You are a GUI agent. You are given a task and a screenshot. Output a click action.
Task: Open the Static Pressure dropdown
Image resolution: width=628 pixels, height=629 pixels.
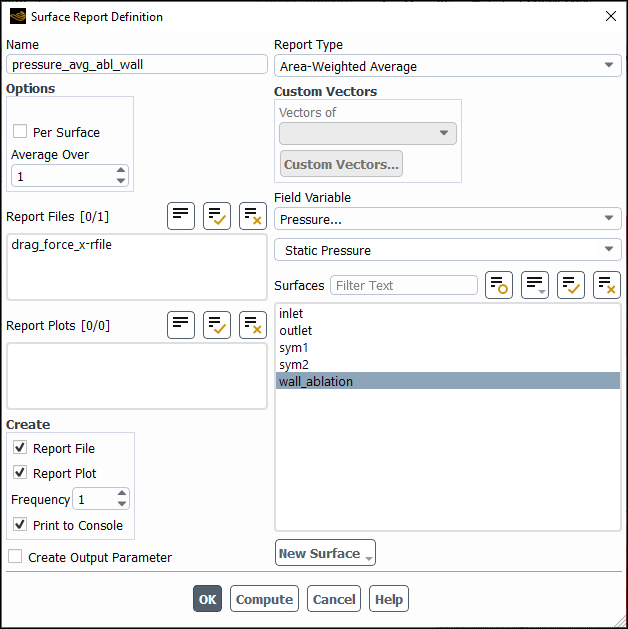click(448, 250)
